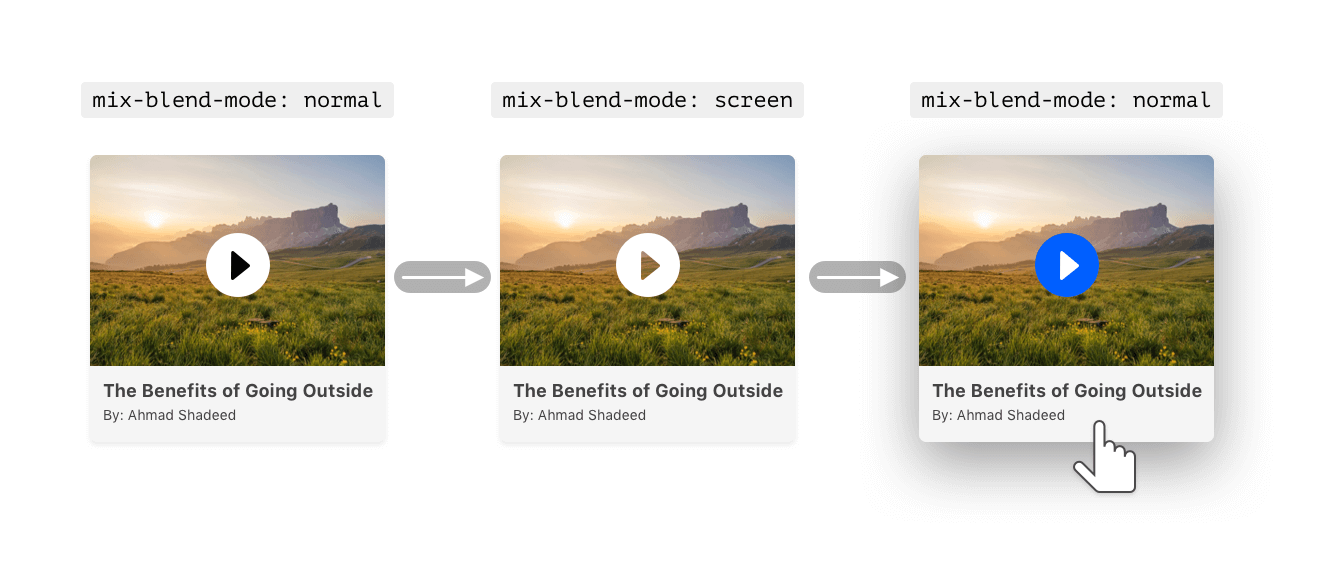Click the 'mix-blend-mode: normal' label above the third card
Viewport: 1323px width, 563px height.
(1066, 100)
